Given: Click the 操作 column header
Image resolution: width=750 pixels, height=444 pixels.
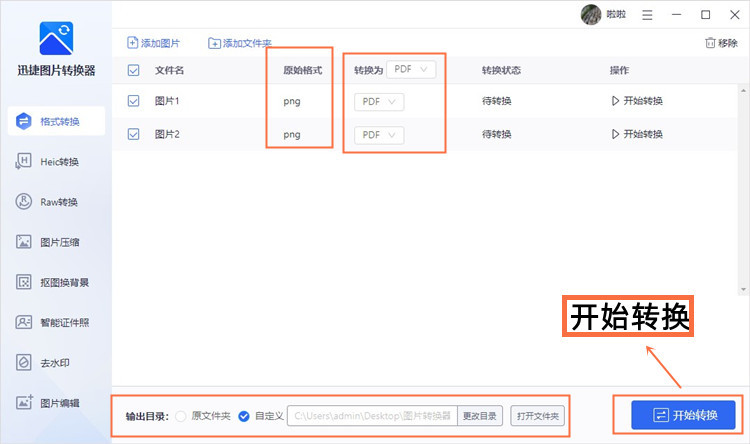Looking at the screenshot, I should pyautogui.click(x=619, y=70).
